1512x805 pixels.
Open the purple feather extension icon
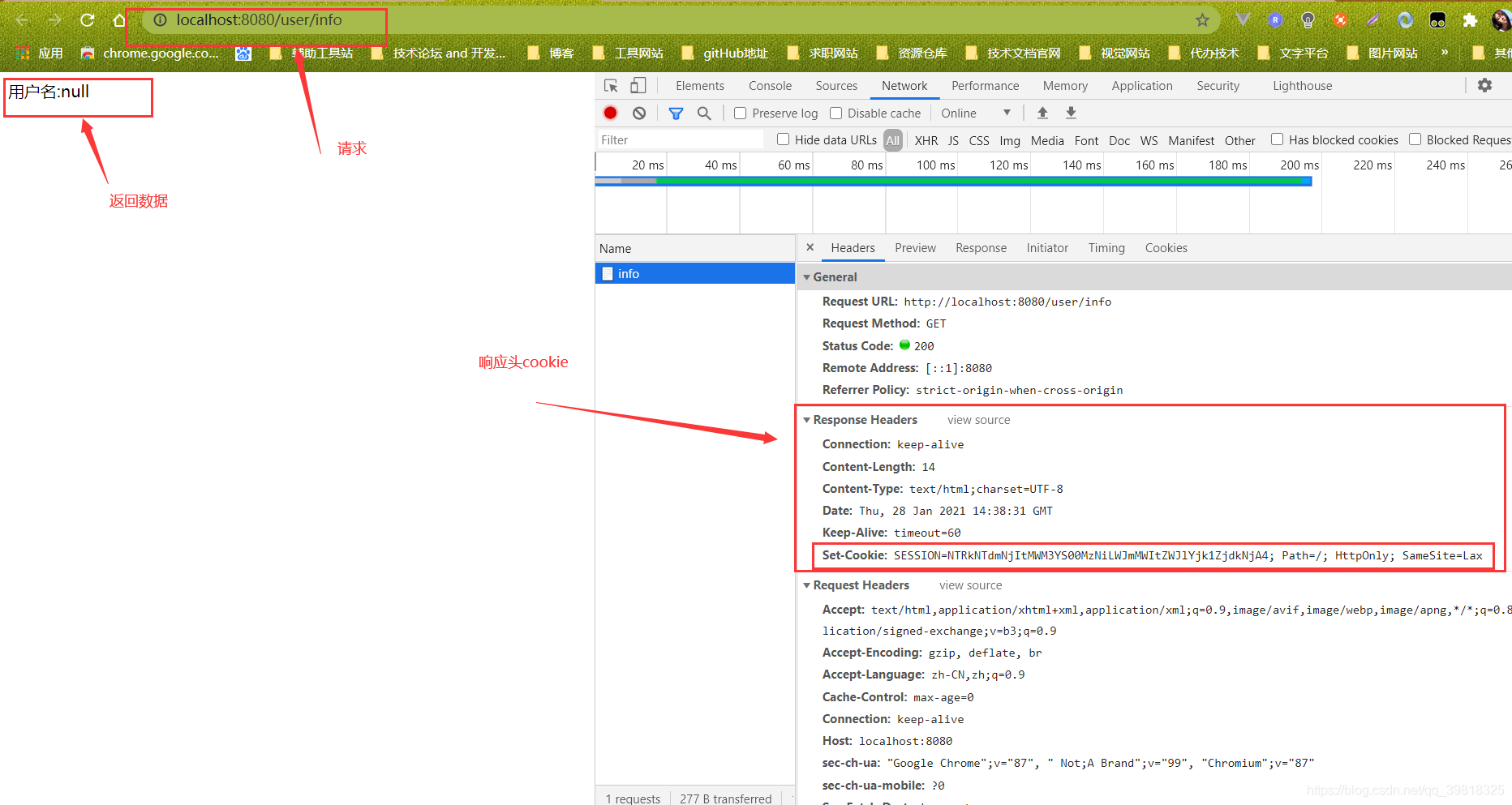point(1372,20)
